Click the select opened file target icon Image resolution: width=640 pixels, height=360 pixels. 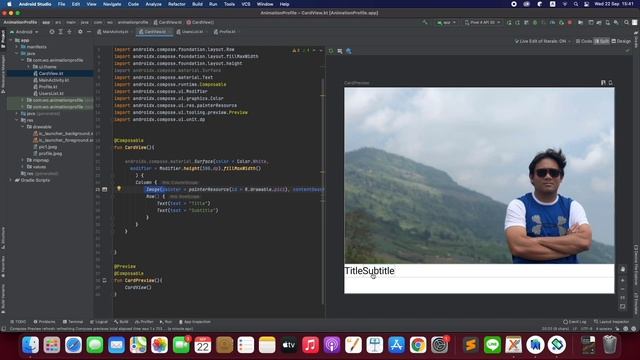52,32
